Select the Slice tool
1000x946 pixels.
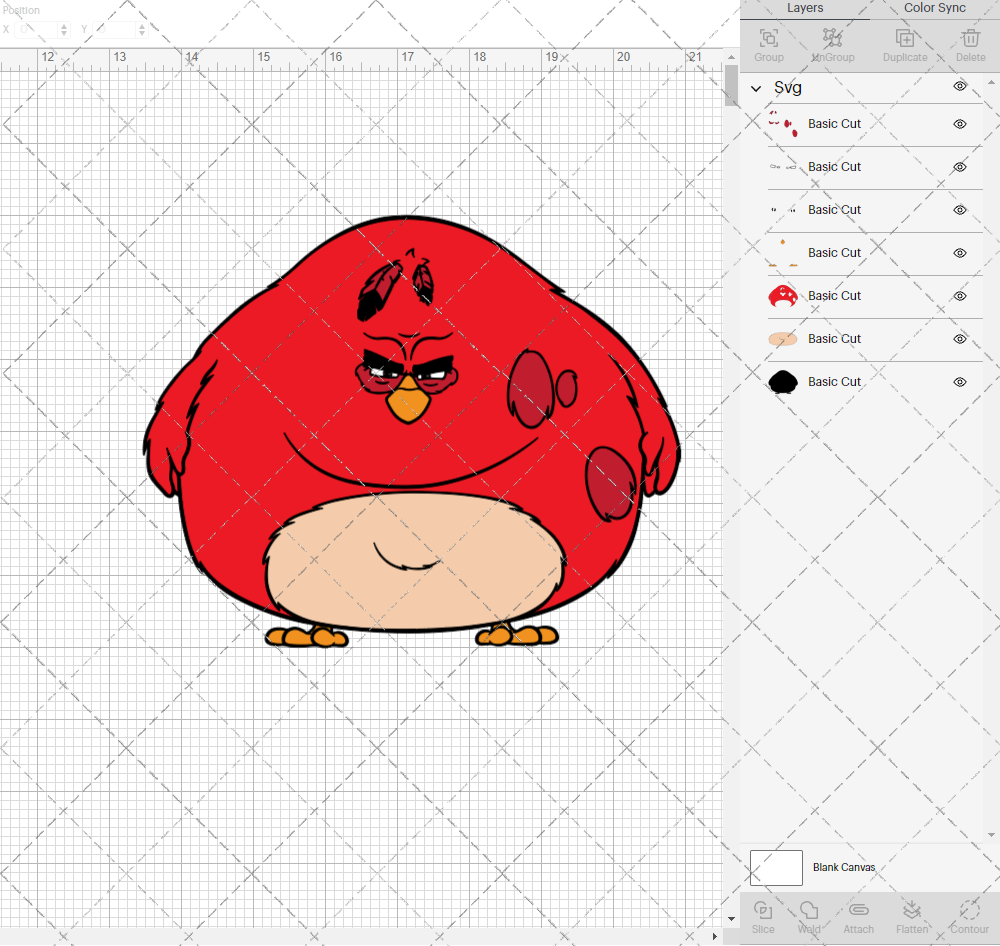tap(763, 910)
